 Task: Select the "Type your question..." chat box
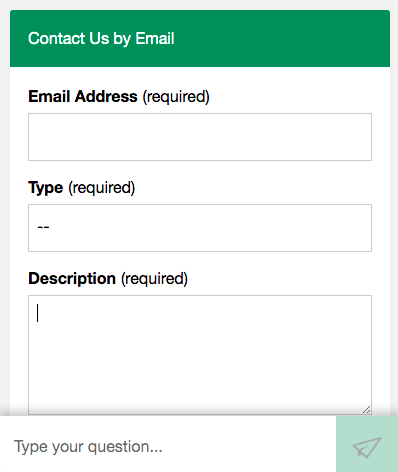click(168, 447)
